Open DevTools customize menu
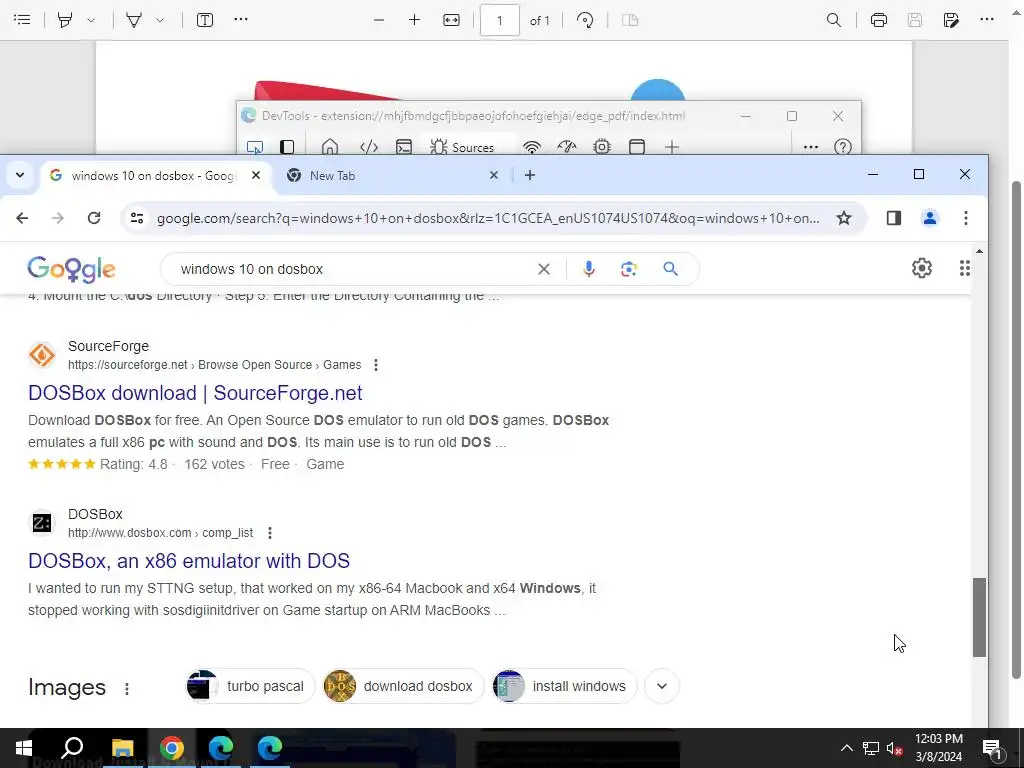 click(810, 147)
